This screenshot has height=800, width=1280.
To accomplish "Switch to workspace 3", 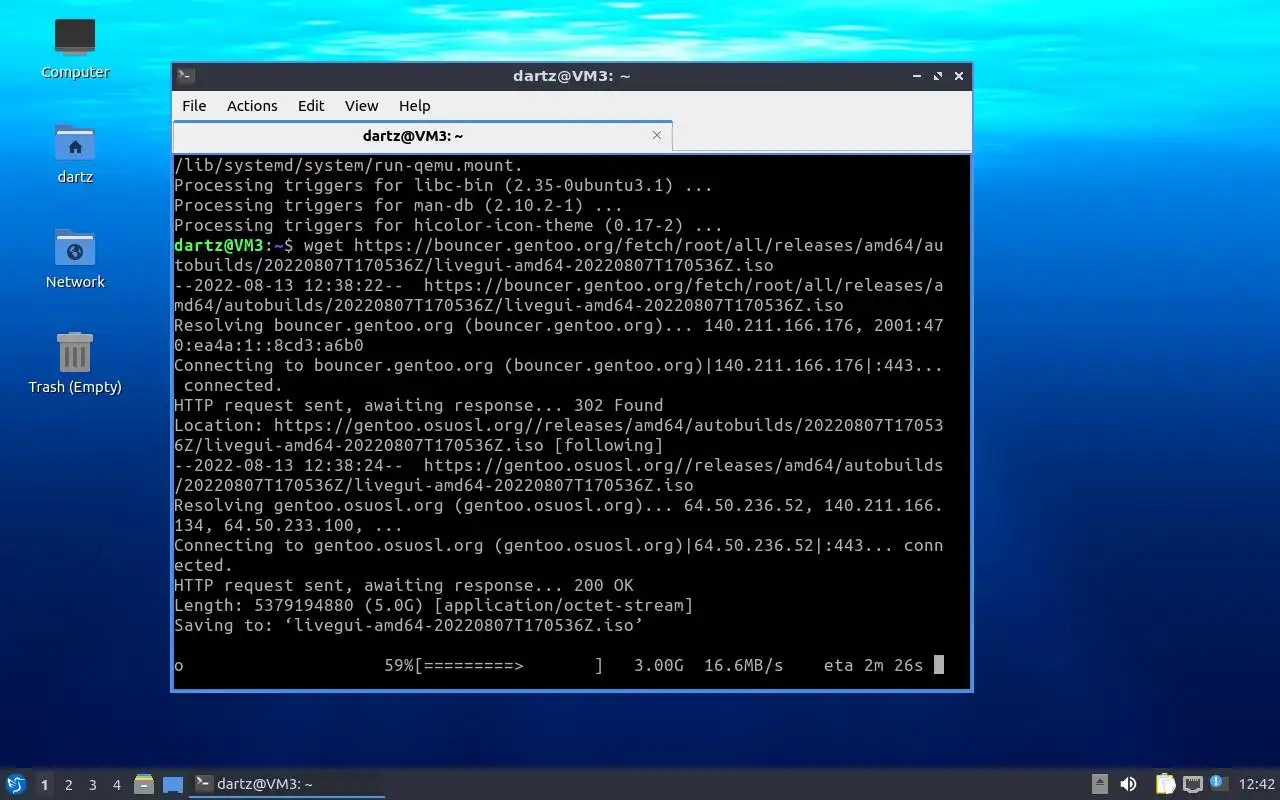I will [x=93, y=785].
